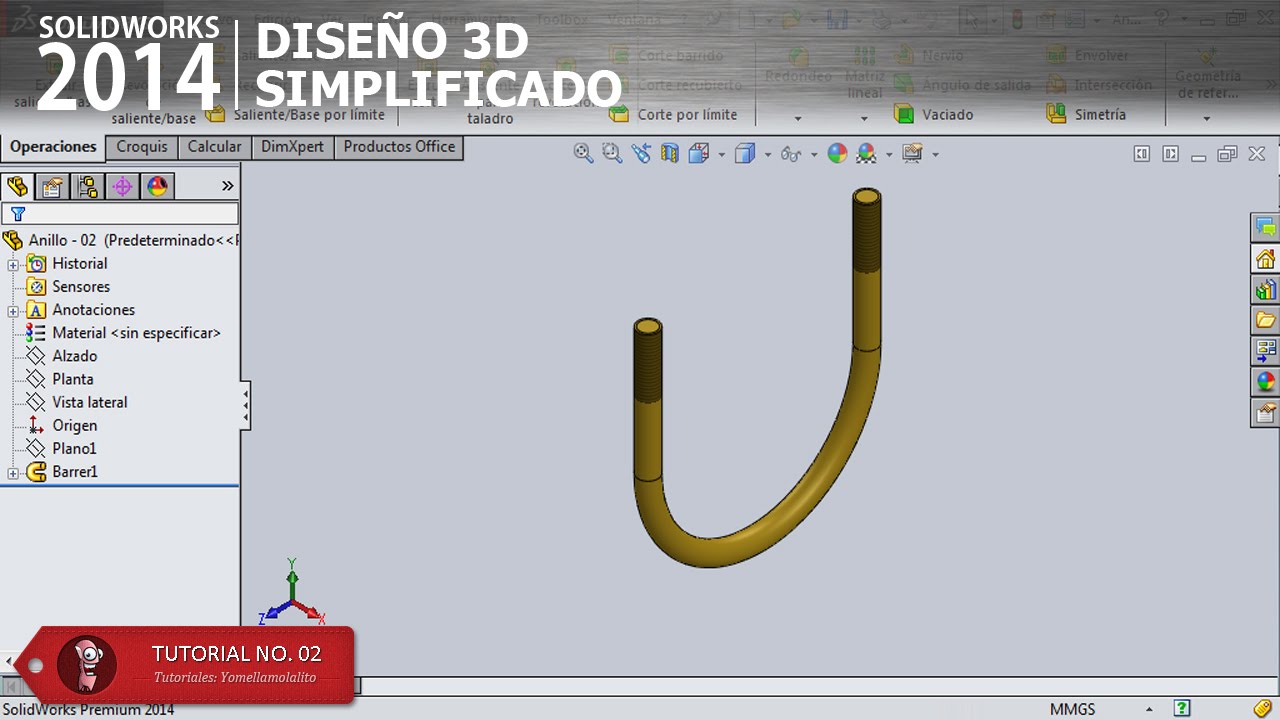Image resolution: width=1280 pixels, height=720 pixels.
Task: Click the green help icon in status bar
Action: click(1182, 708)
